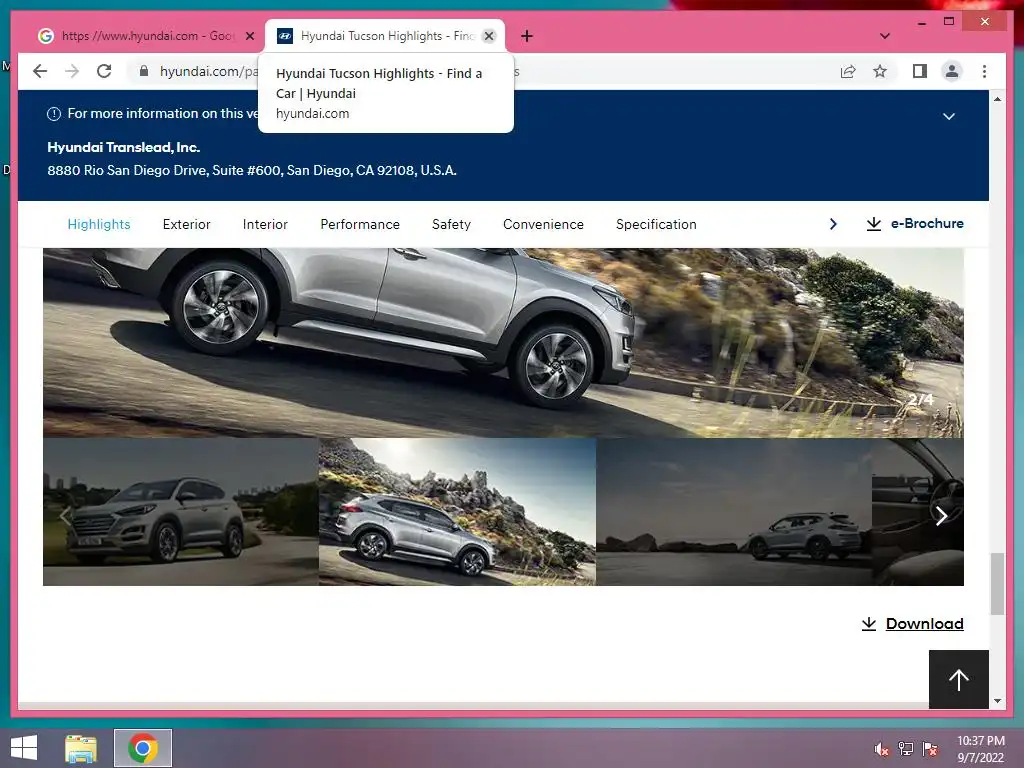Click the Action Center flag icon
This screenshot has height=768, width=1024.
point(930,749)
